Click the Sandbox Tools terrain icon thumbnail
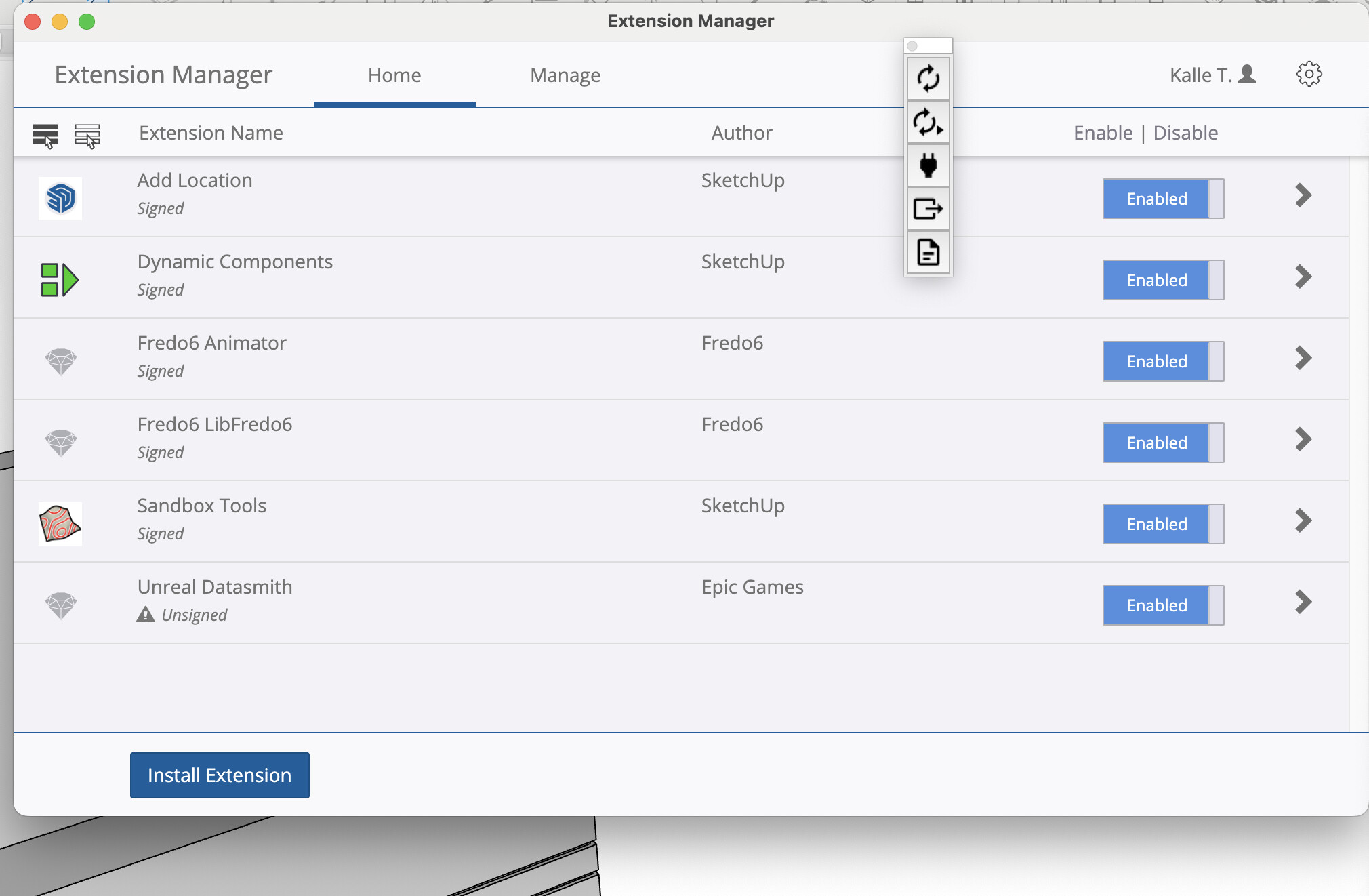This screenshot has width=1369, height=896. pos(60,523)
